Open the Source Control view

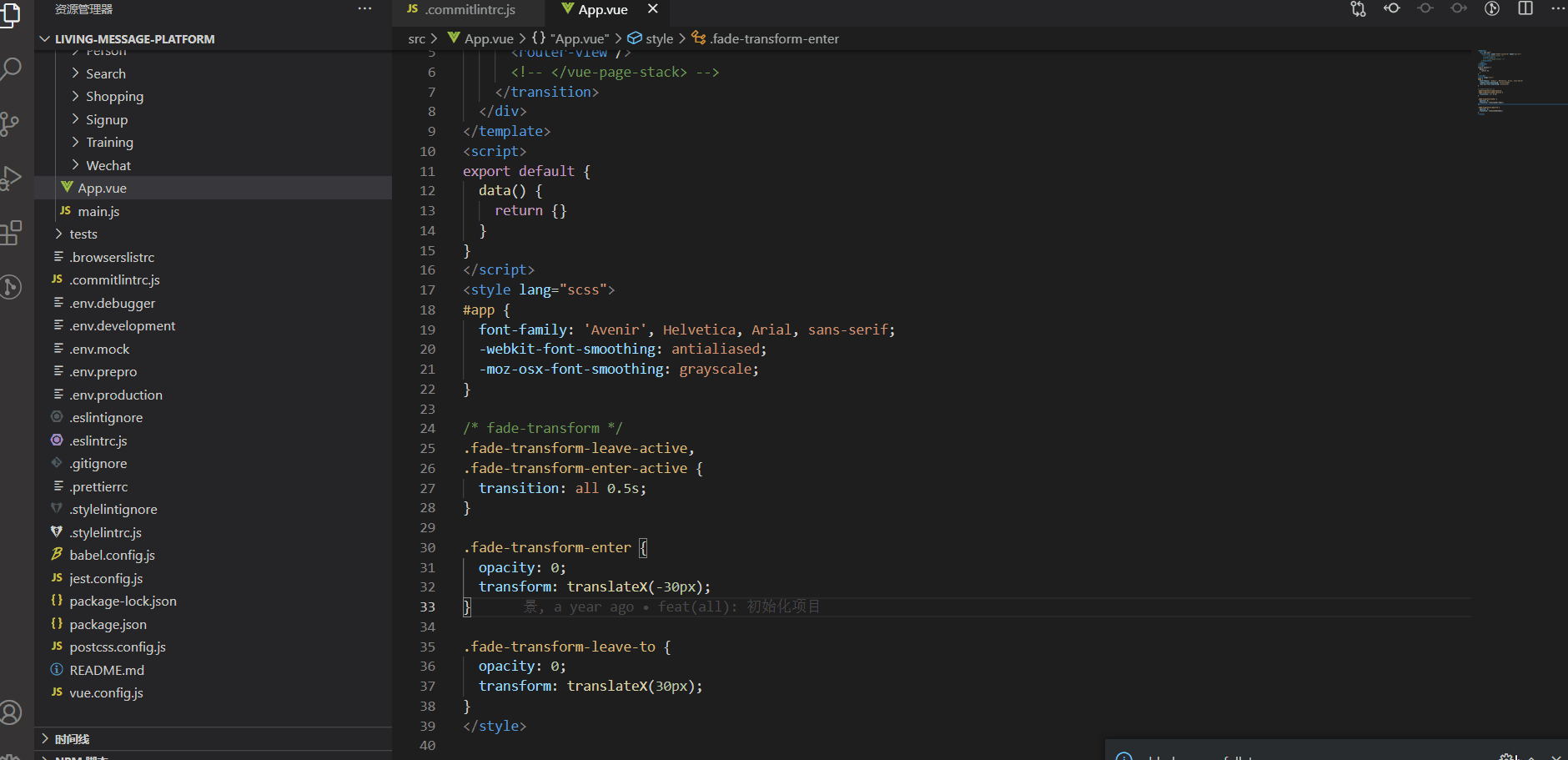pos(10,124)
